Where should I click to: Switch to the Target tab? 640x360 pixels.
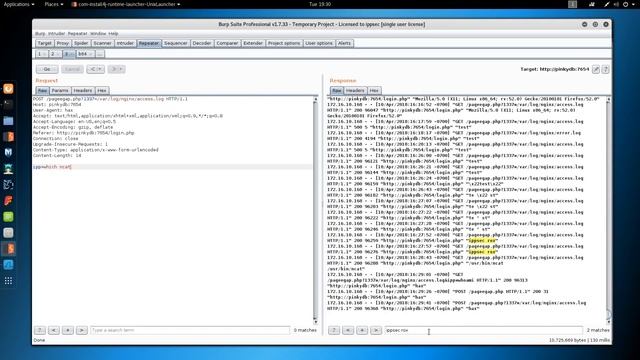(x=44, y=43)
